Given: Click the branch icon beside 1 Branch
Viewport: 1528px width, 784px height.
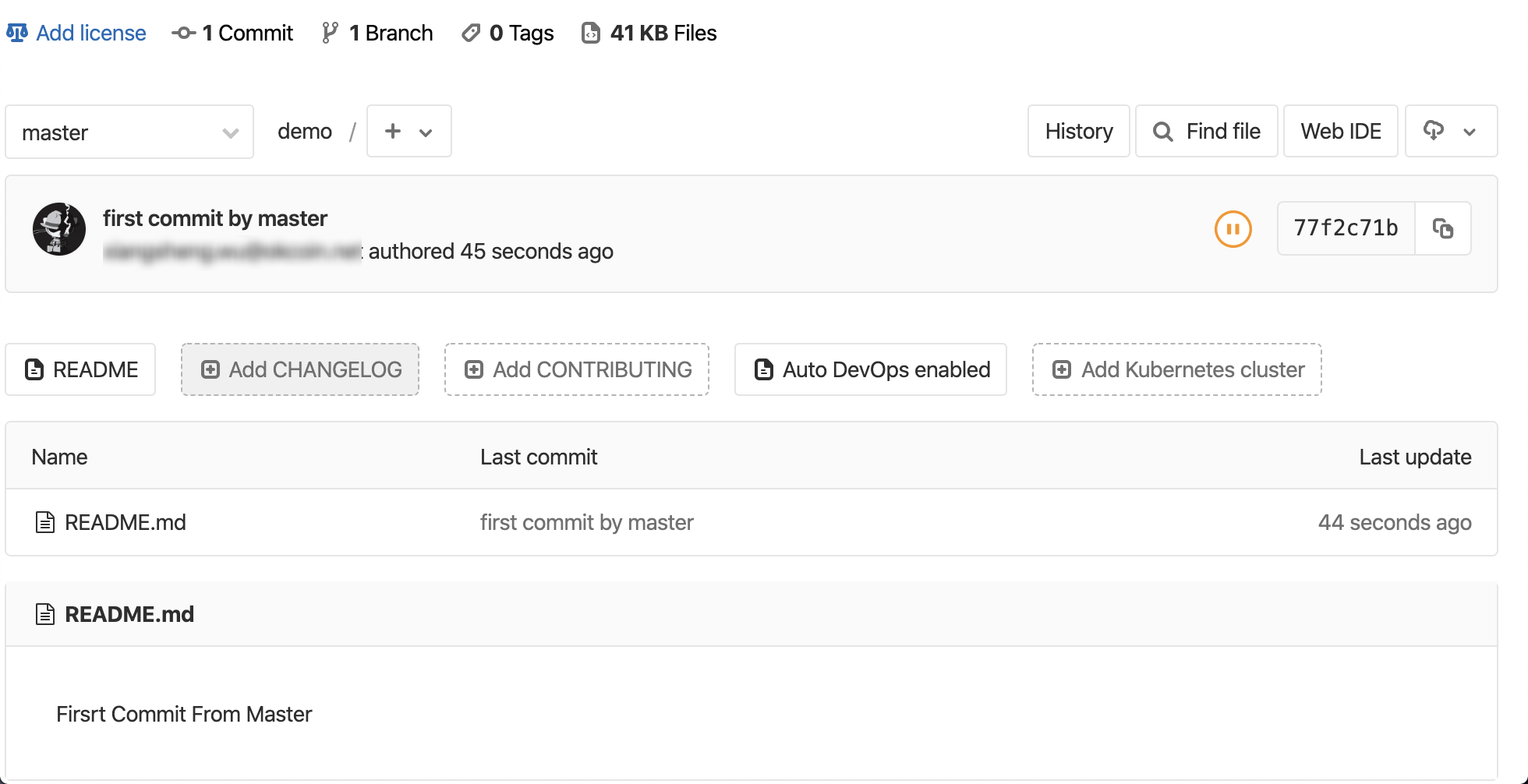Looking at the screenshot, I should 330,33.
